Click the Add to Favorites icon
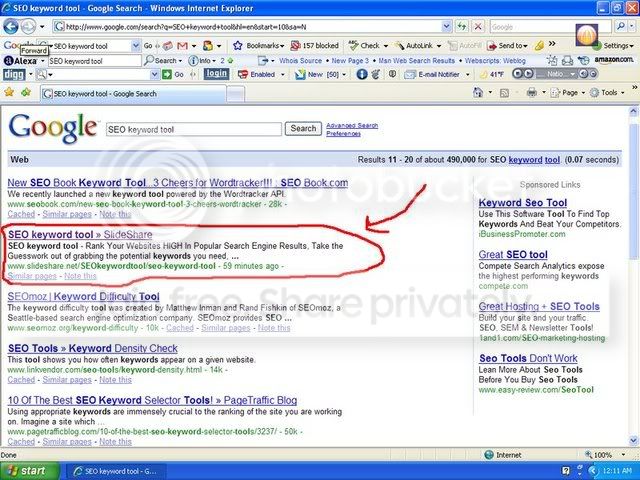This screenshot has height=480, width=640. coord(26,92)
